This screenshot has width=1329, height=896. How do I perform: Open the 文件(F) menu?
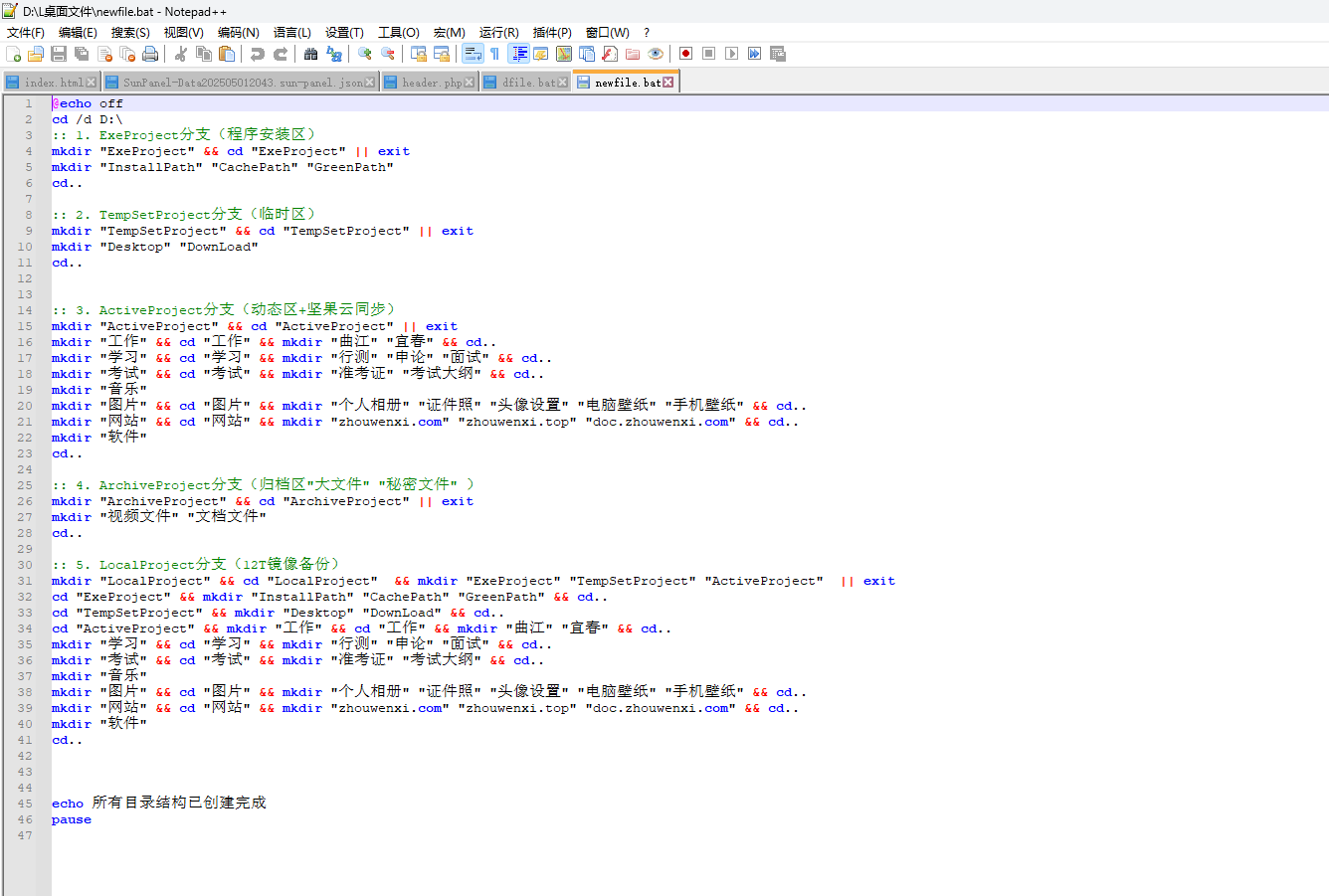coord(26,32)
